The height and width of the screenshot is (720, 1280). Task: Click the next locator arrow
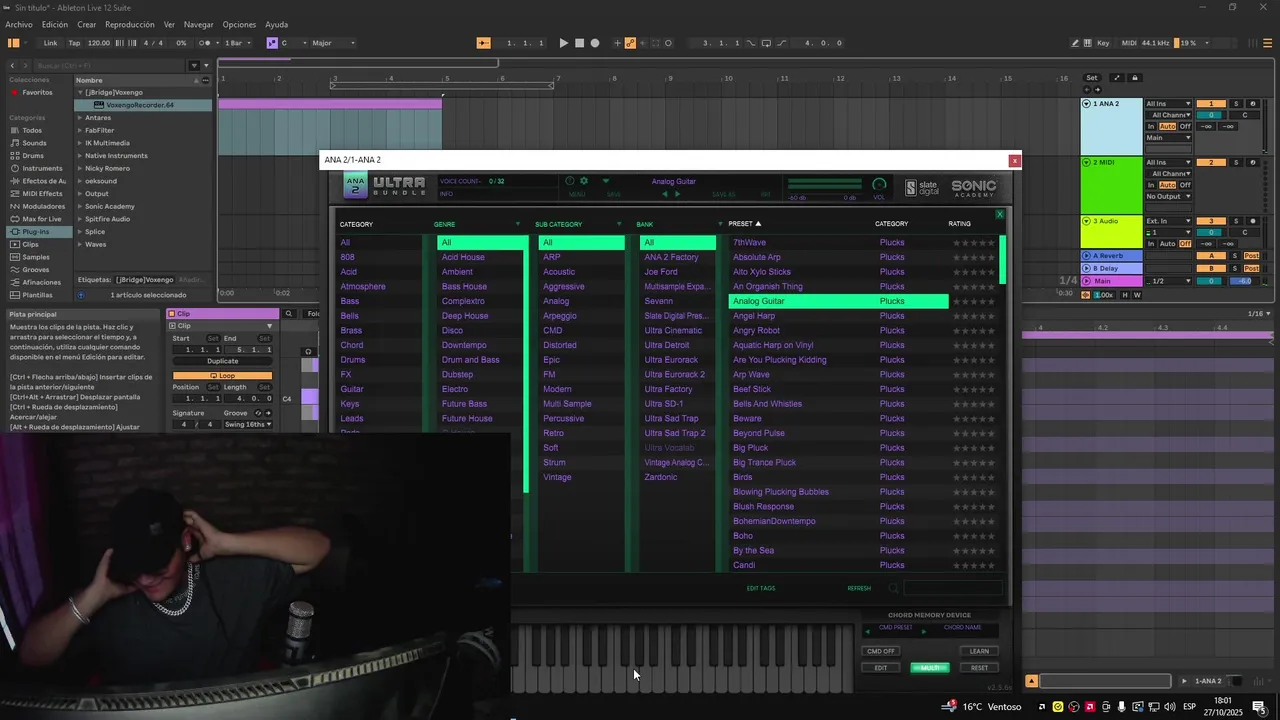click(x=1098, y=90)
